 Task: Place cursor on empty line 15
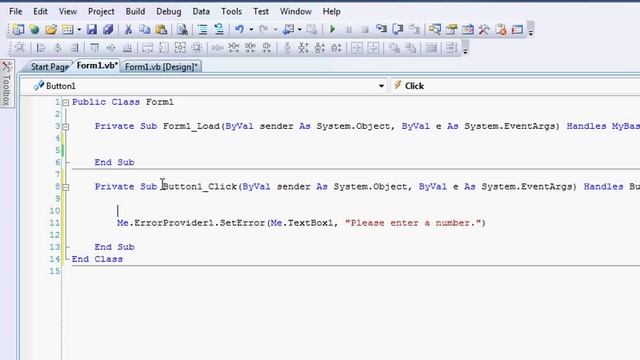(x=351, y=271)
